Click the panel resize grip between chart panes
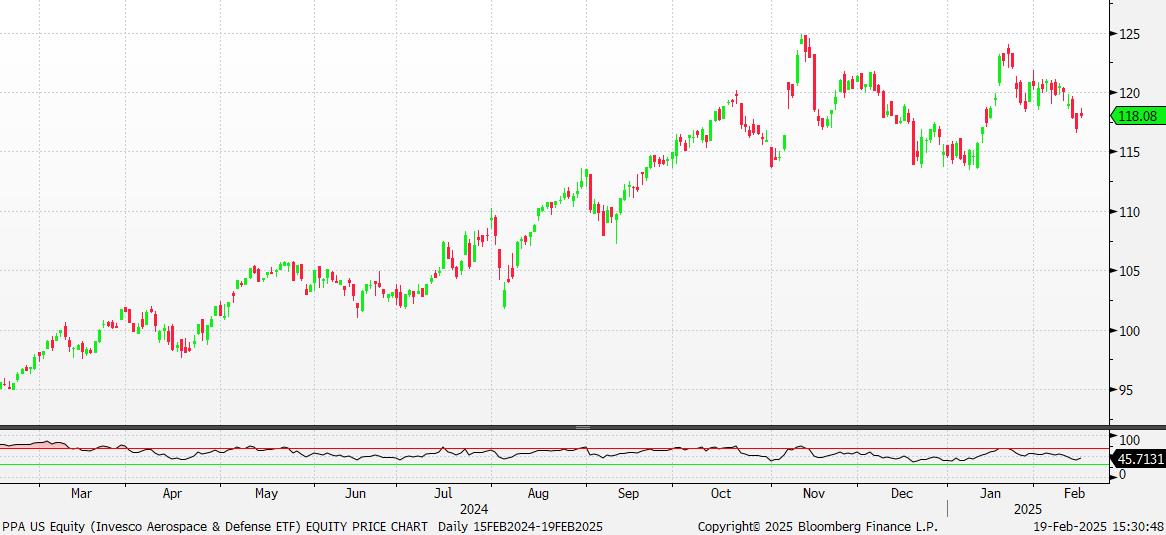This screenshot has width=1166, height=535. click(x=583, y=428)
